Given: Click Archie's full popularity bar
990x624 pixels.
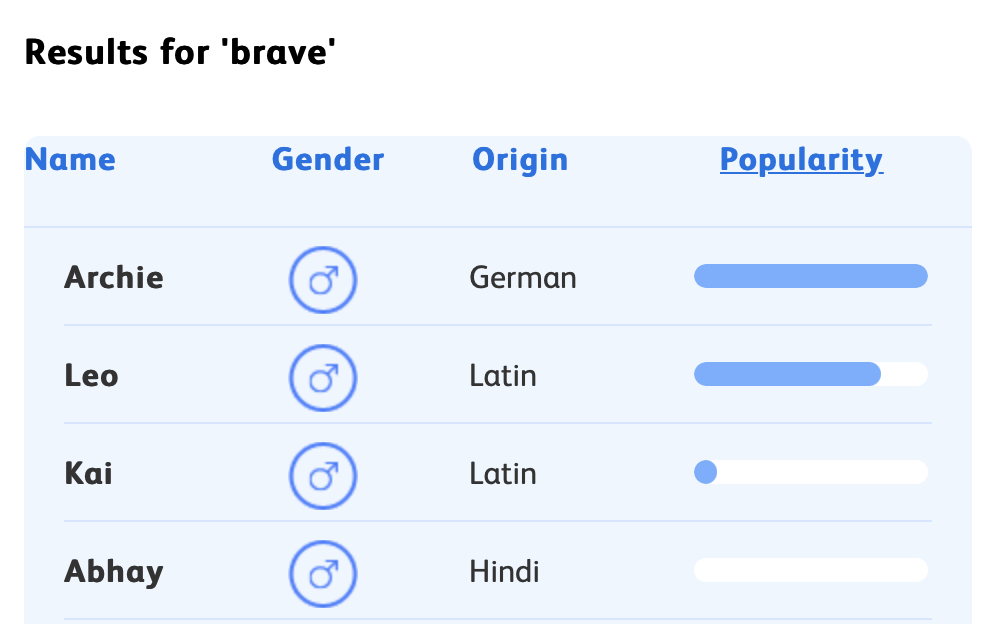Looking at the screenshot, I should pos(811,276).
